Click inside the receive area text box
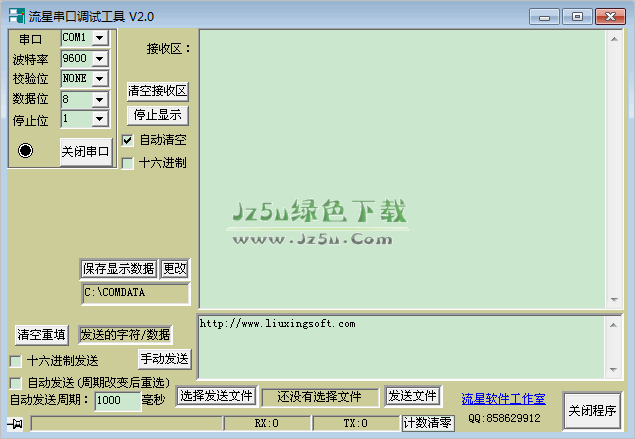Screen dimensions: 635x439 [403, 169]
